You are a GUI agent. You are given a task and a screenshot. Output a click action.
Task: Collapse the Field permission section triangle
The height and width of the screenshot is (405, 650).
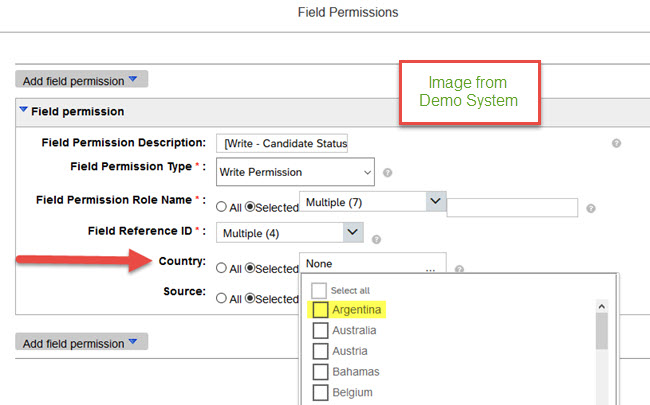[x=24, y=110]
